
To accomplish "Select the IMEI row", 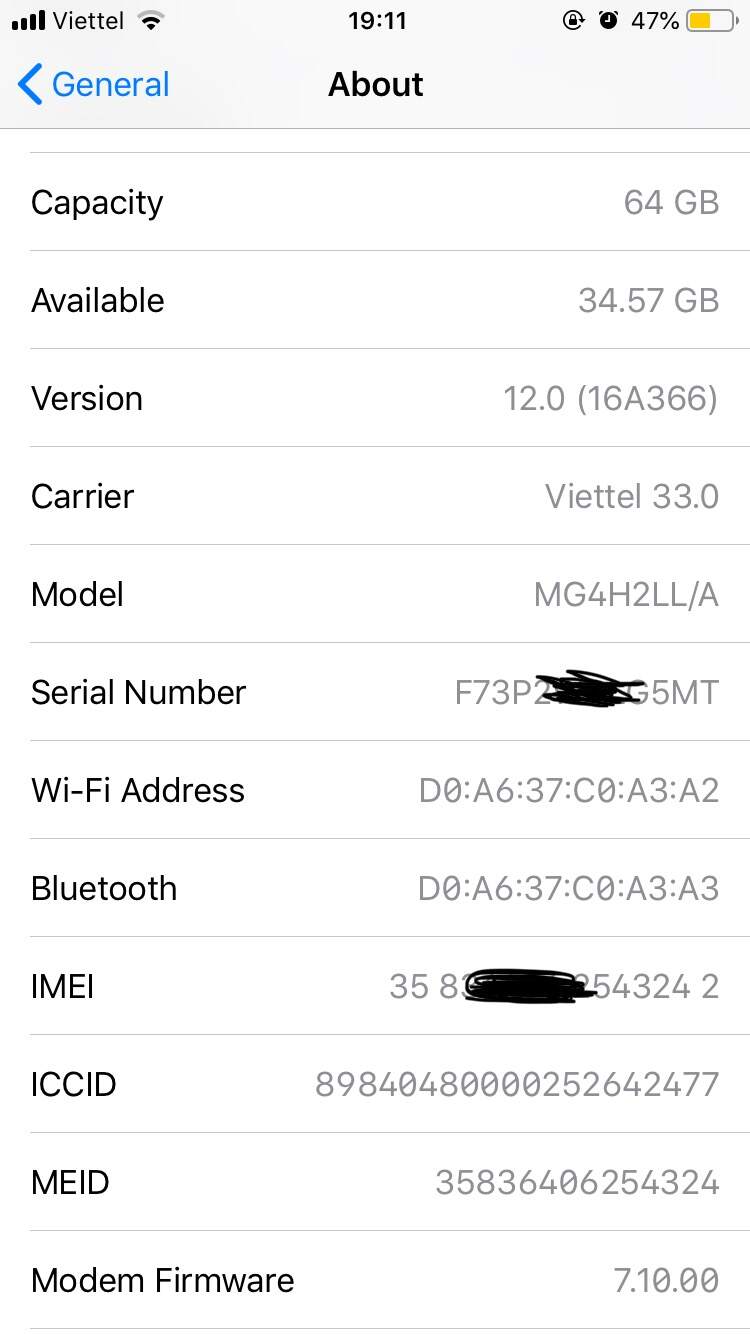I will pyautogui.click(x=375, y=986).
